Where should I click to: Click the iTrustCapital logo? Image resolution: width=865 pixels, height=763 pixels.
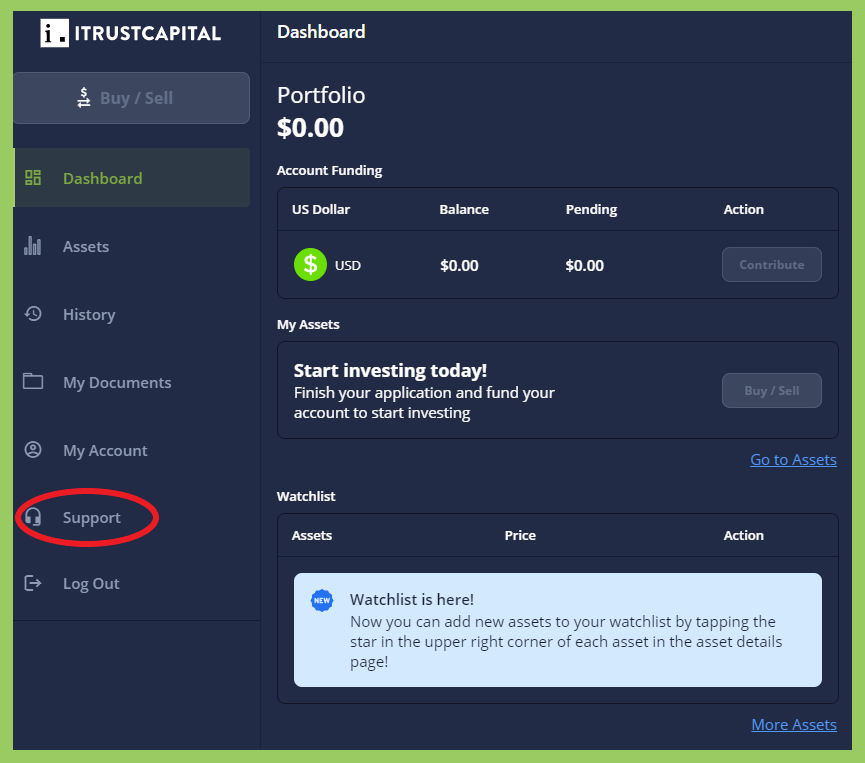point(130,33)
